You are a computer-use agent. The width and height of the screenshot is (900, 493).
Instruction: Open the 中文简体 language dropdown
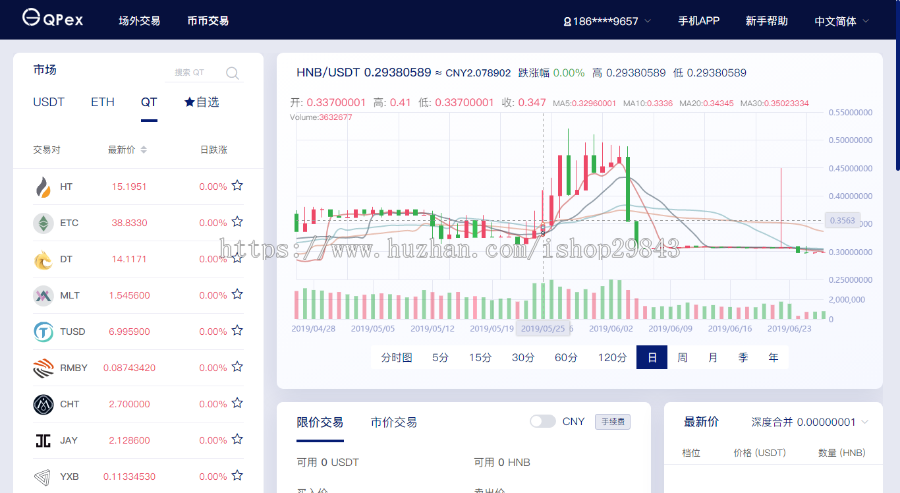pyautogui.click(x=841, y=21)
